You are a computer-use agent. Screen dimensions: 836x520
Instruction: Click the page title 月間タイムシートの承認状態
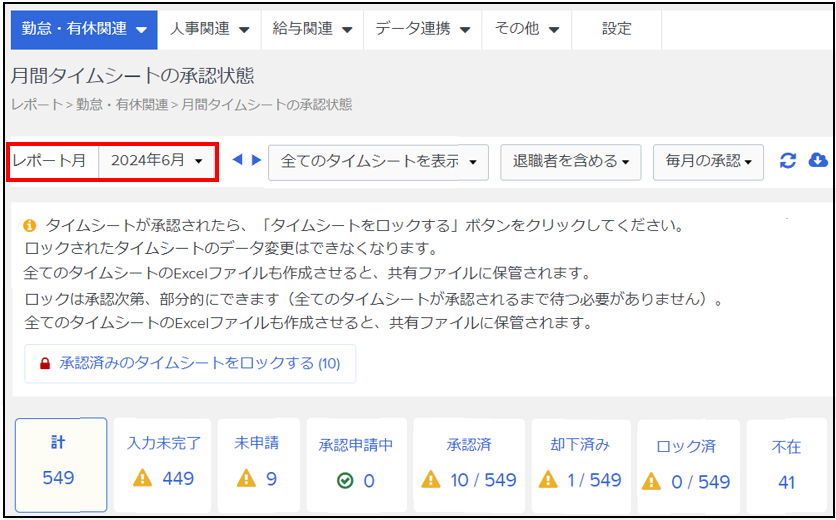click(x=132, y=76)
